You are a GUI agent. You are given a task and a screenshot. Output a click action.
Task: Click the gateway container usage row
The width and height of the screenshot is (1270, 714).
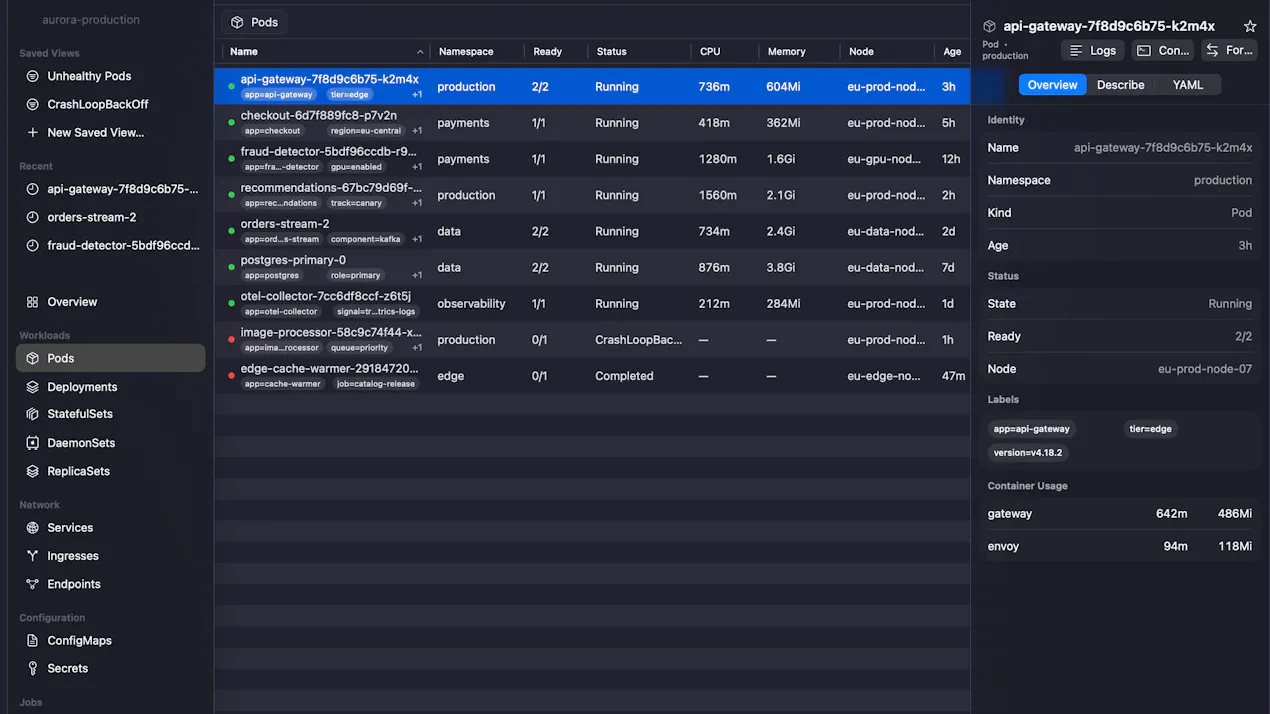pyautogui.click(x=1119, y=514)
